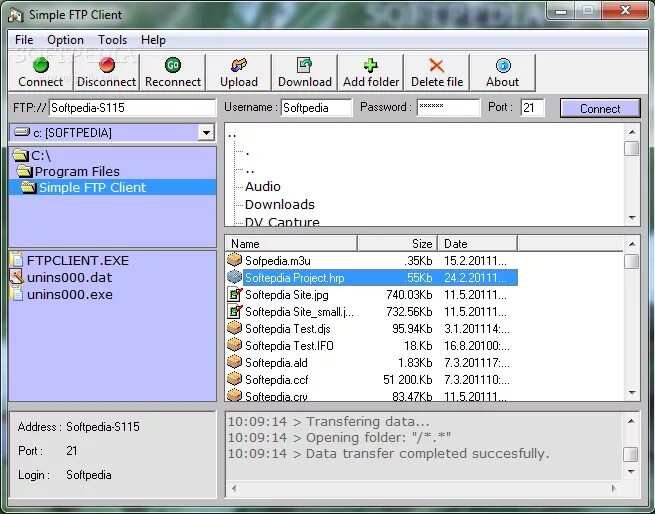Screen dimensions: 655x514
Task: Click down arrow of remote file list scrollbar
Action: click(x=632, y=392)
